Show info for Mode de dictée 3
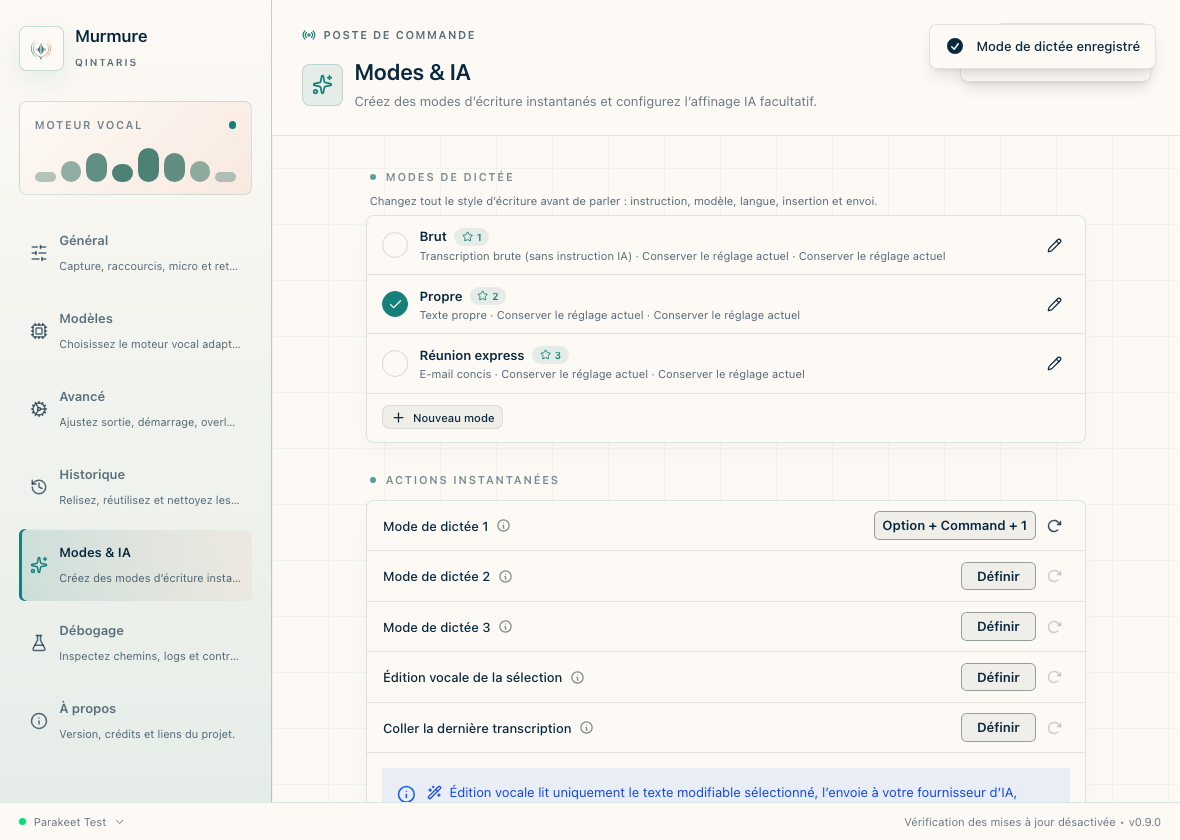The width and height of the screenshot is (1180, 840). pos(506,627)
